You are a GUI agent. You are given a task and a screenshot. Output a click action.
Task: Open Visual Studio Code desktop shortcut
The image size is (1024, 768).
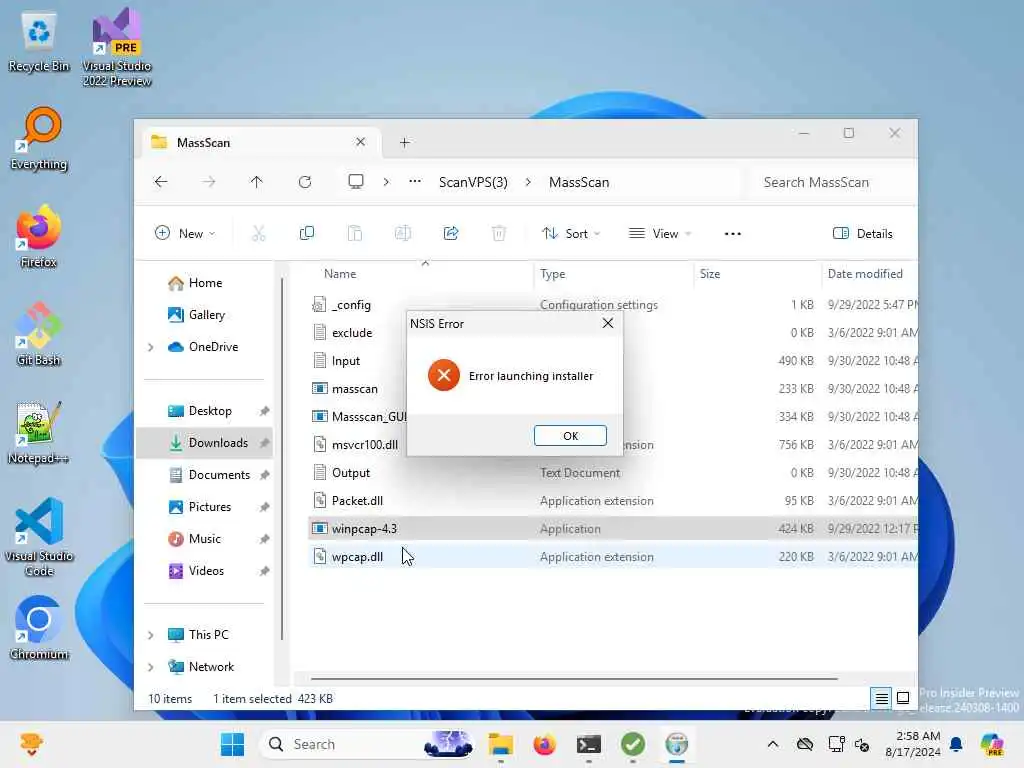[x=39, y=538]
